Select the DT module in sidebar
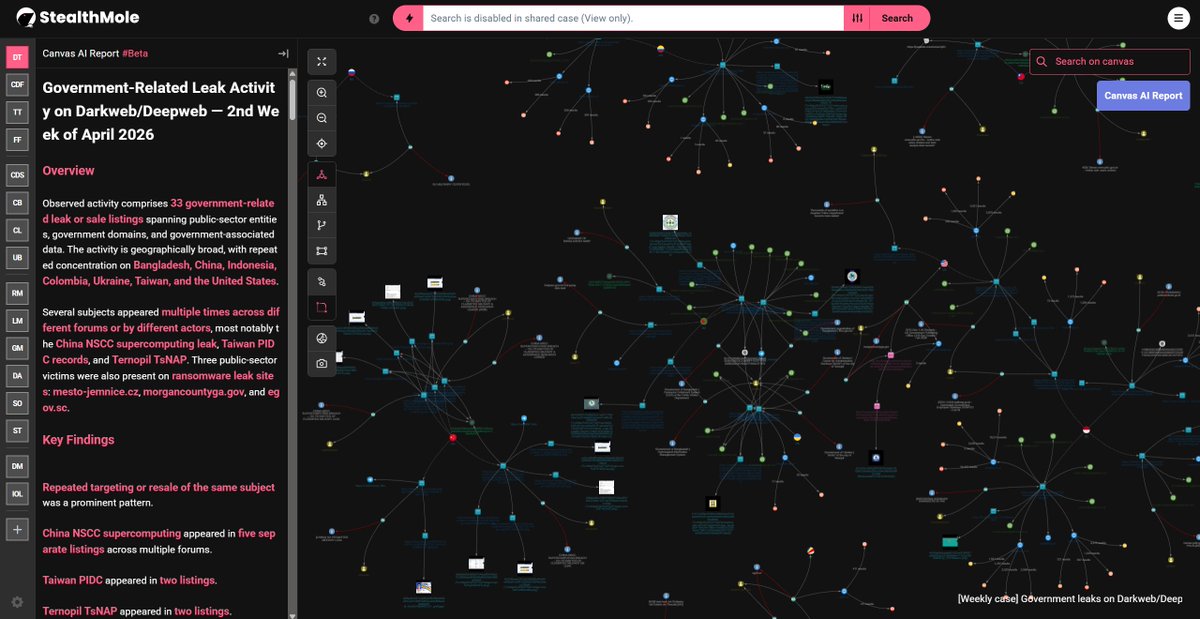This screenshot has height=619, width=1200. (17, 57)
